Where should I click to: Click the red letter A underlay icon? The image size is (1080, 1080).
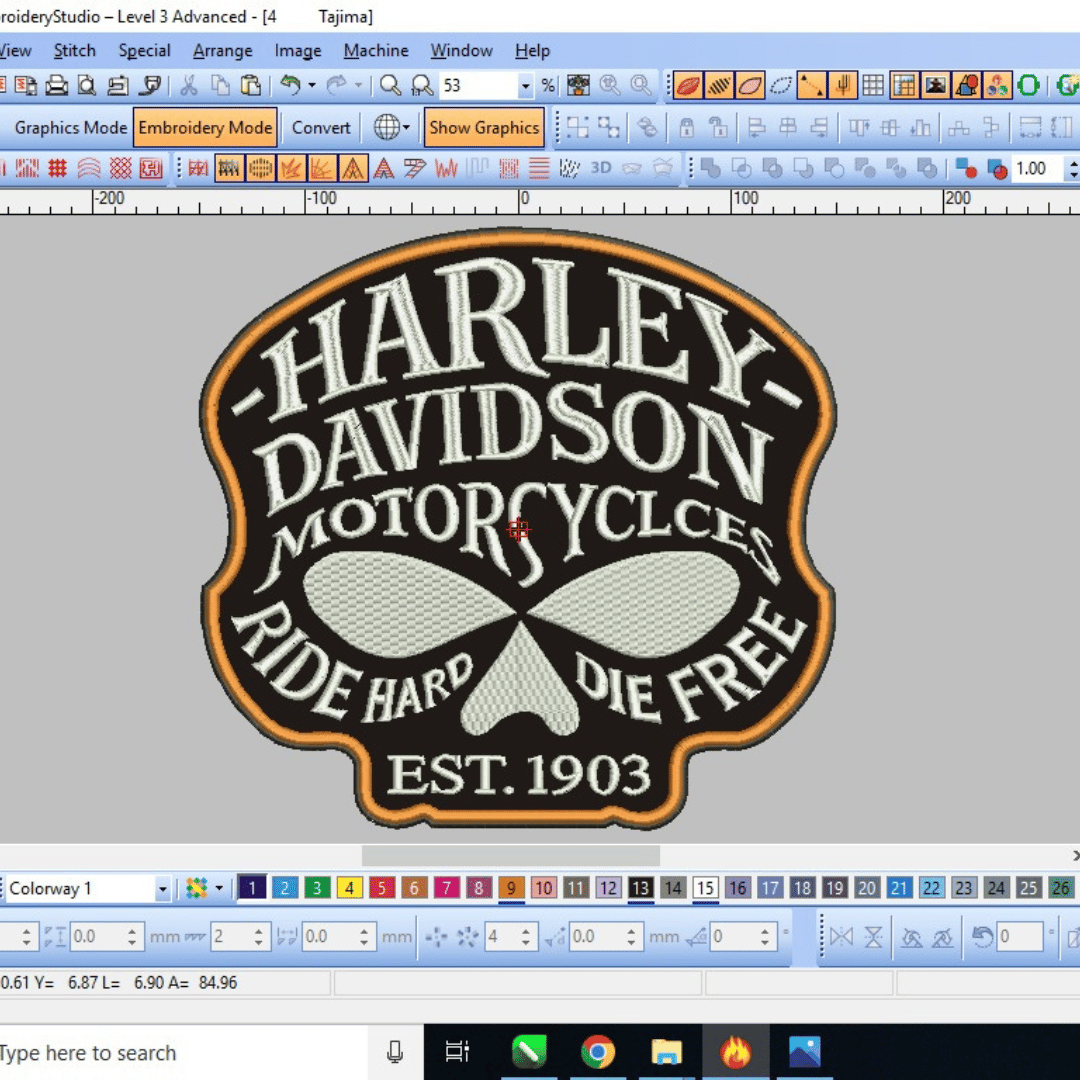pyautogui.click(x=384, y=168)
